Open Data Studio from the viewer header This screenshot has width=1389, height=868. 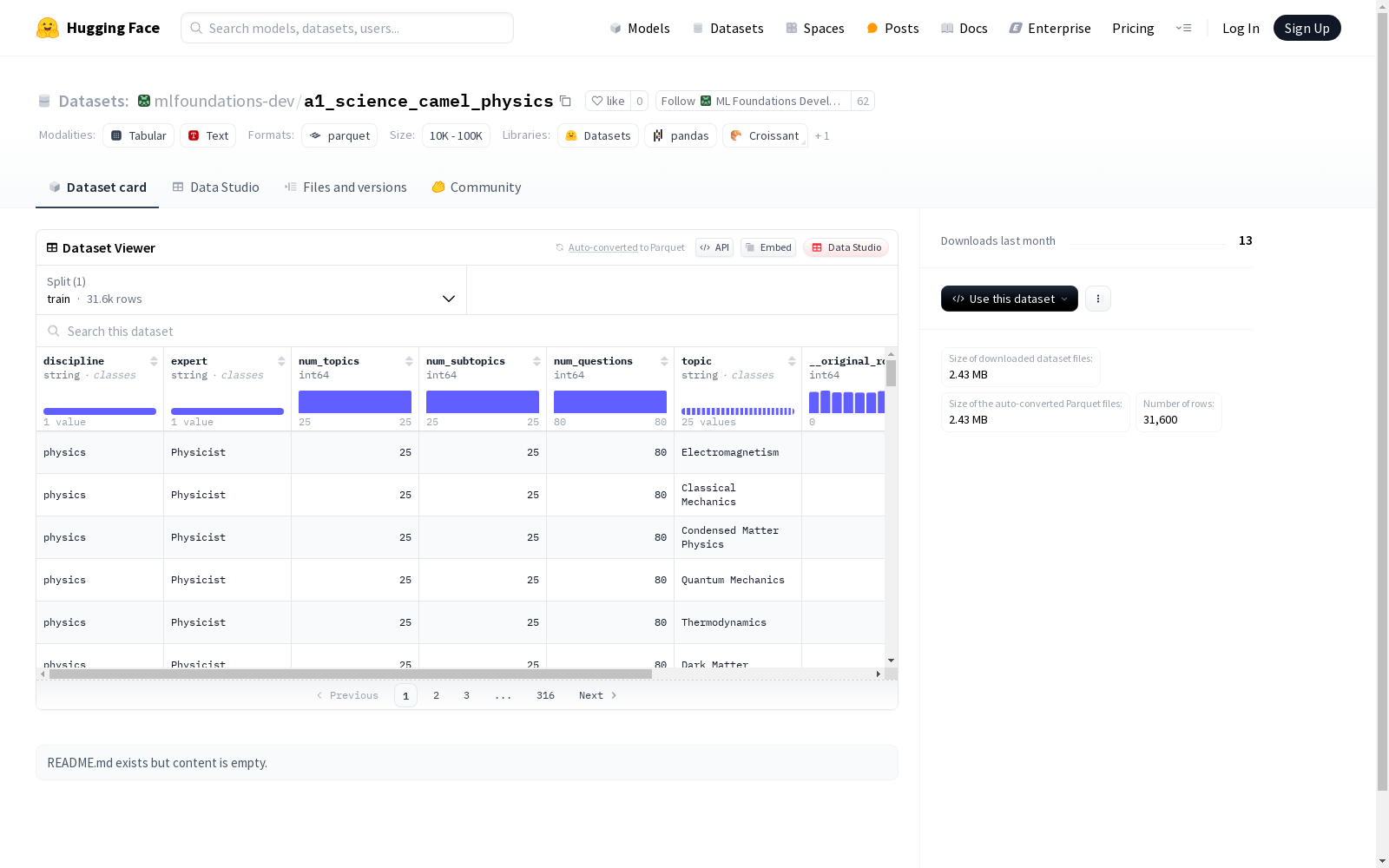pyautogui.click(x=846, y=247)
